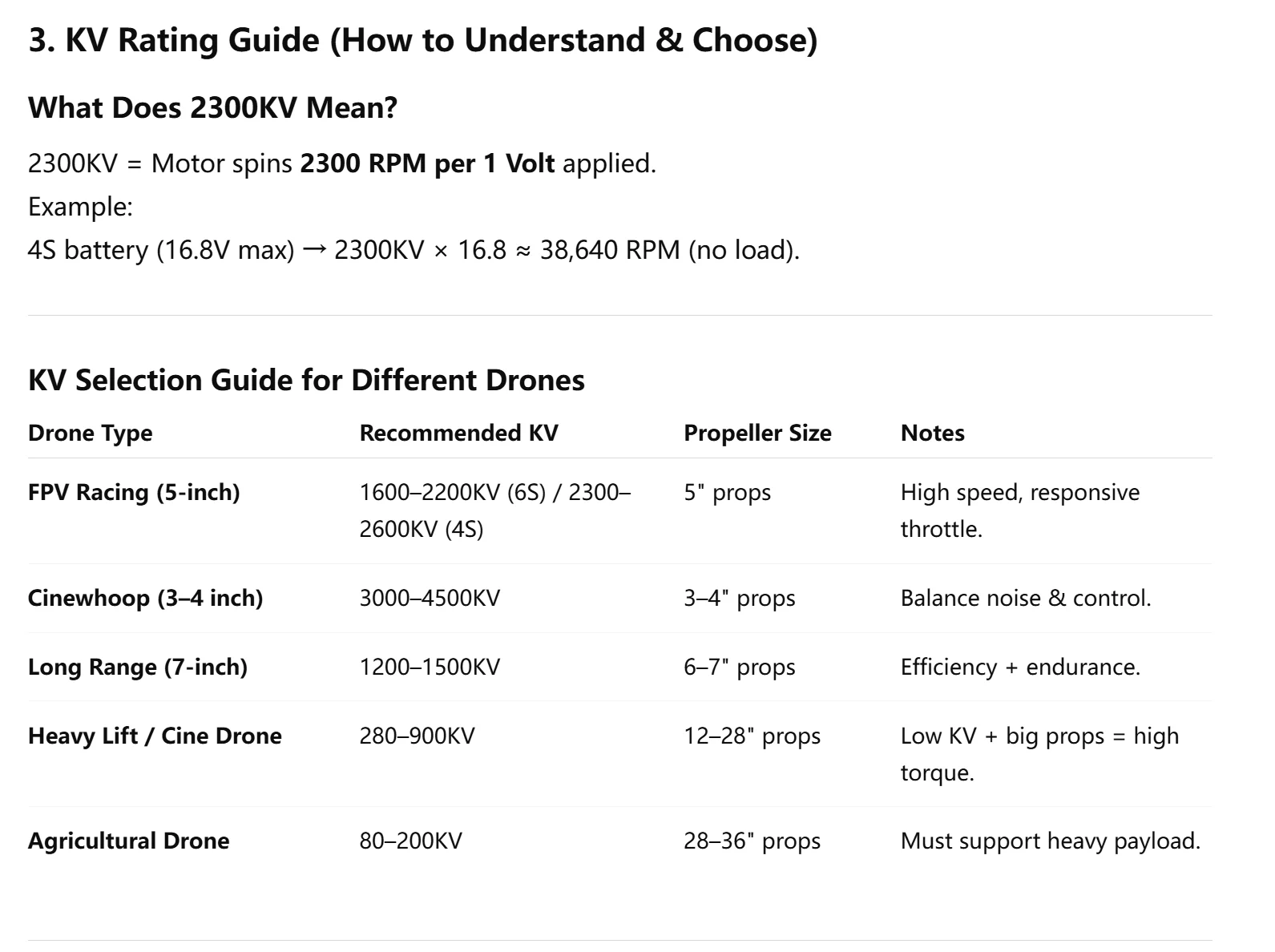Click the "Must support heavy payload." note
Screen dimensions: 1275x952
coord(1050,841)
